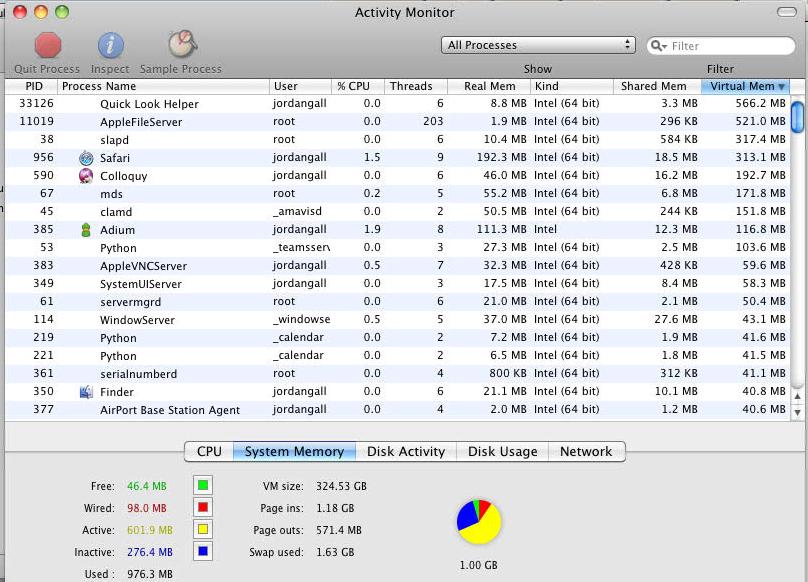Click the 566.2 MB virtual memory value

(761, 103)
